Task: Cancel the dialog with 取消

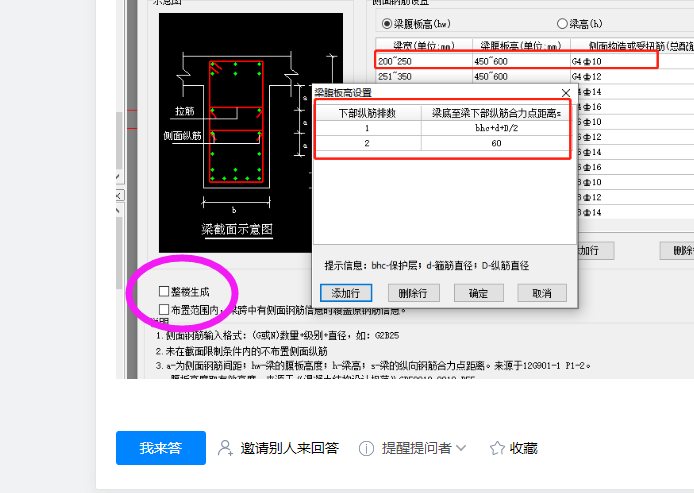Action: (542, 293)
